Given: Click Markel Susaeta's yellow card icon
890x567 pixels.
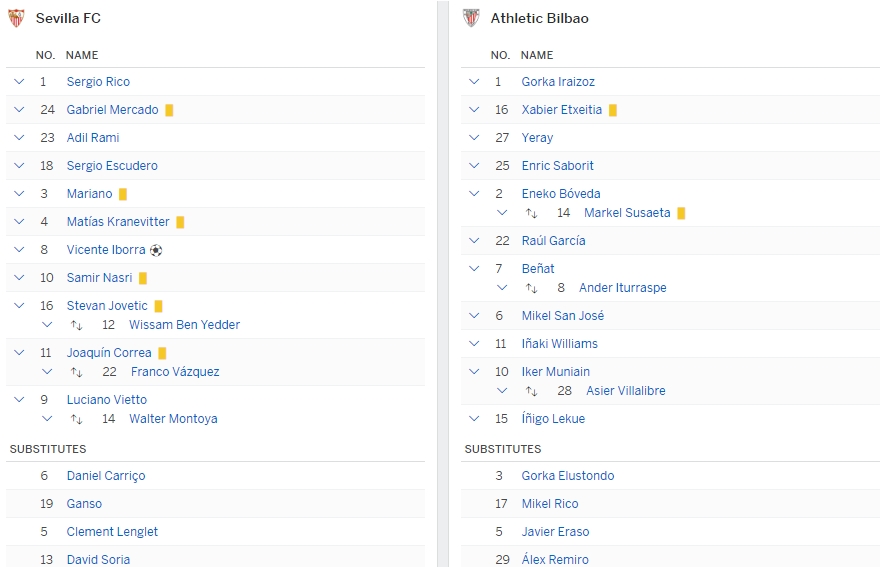Looking at the screenshot, I should (x=681, y=213).
